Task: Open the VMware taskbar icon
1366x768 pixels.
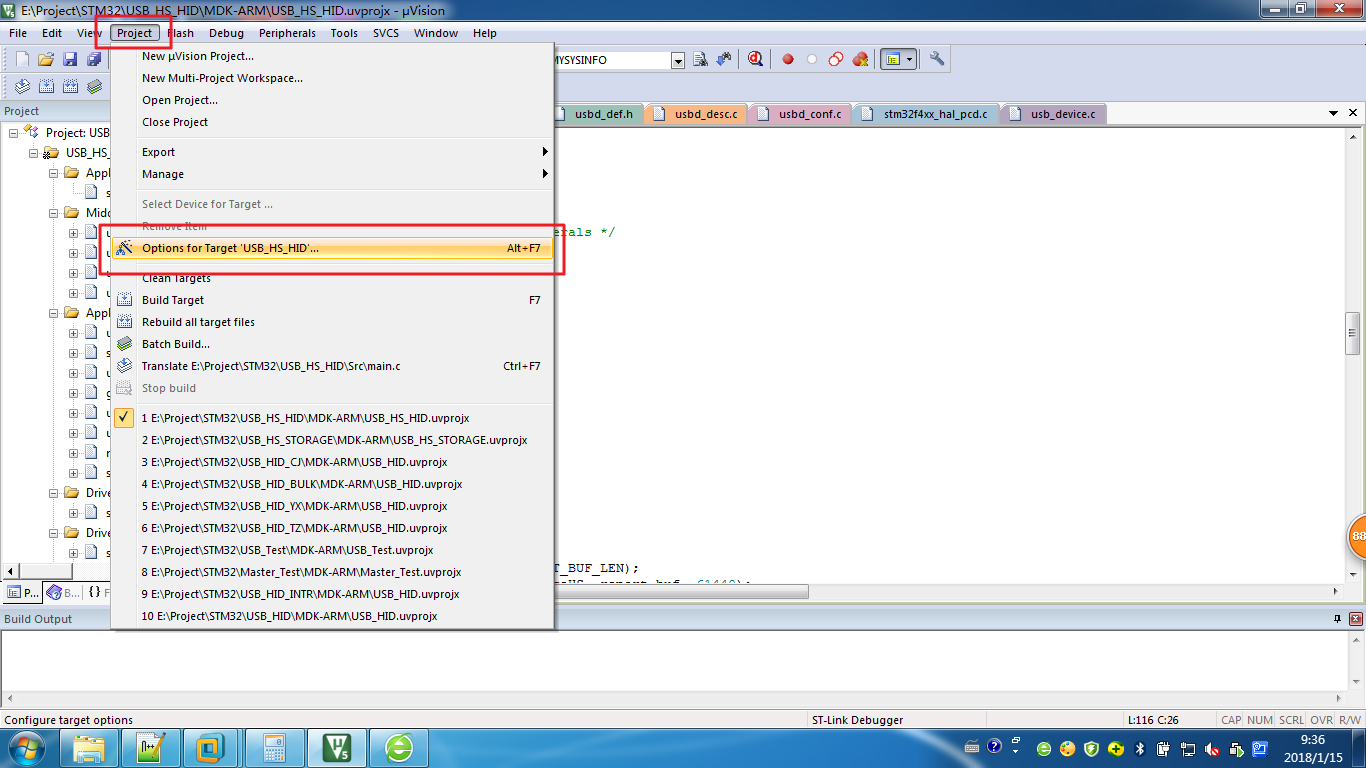Action: (211, 748)
